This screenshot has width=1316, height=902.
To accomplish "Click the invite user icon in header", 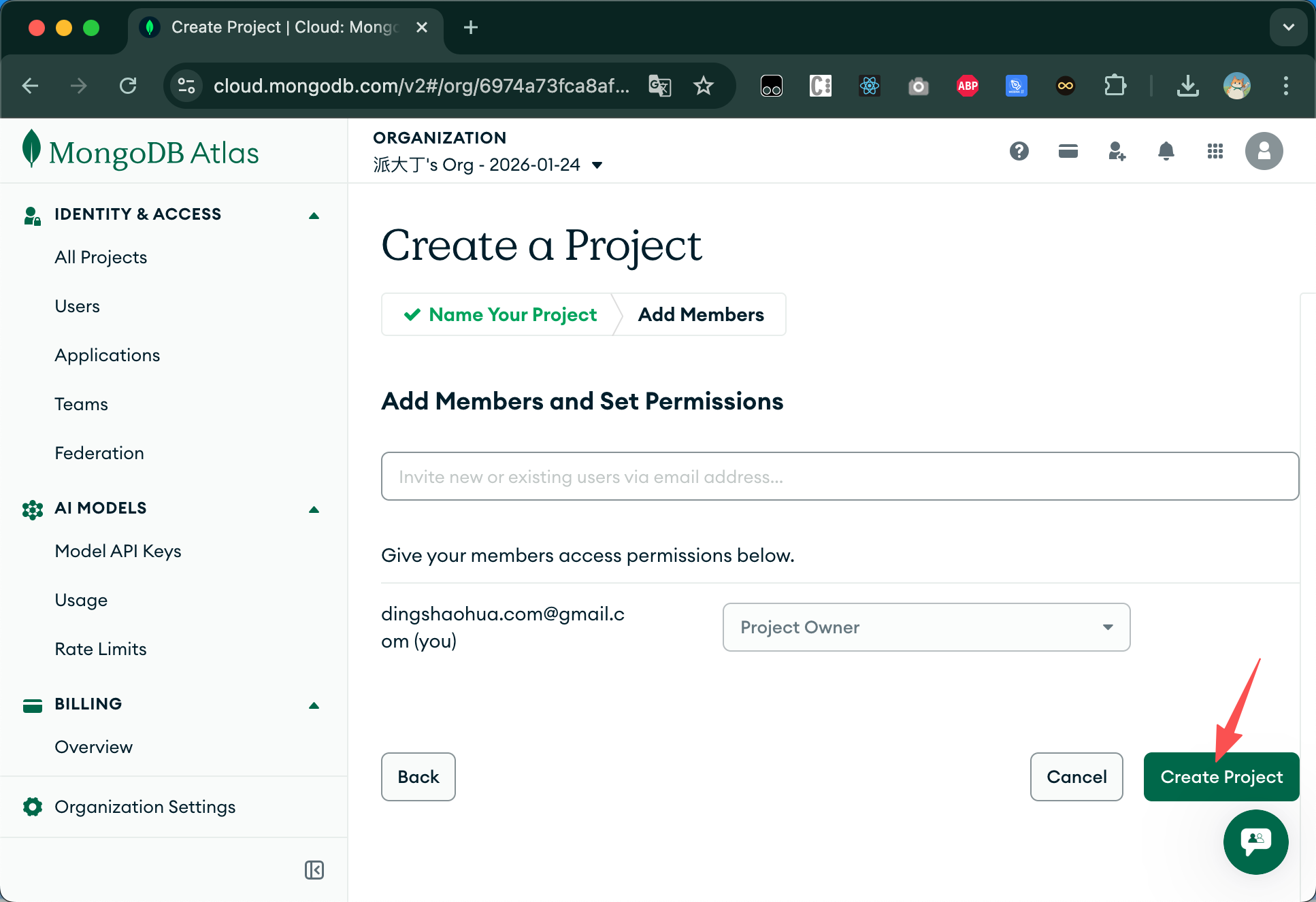I will (1117, 151).
